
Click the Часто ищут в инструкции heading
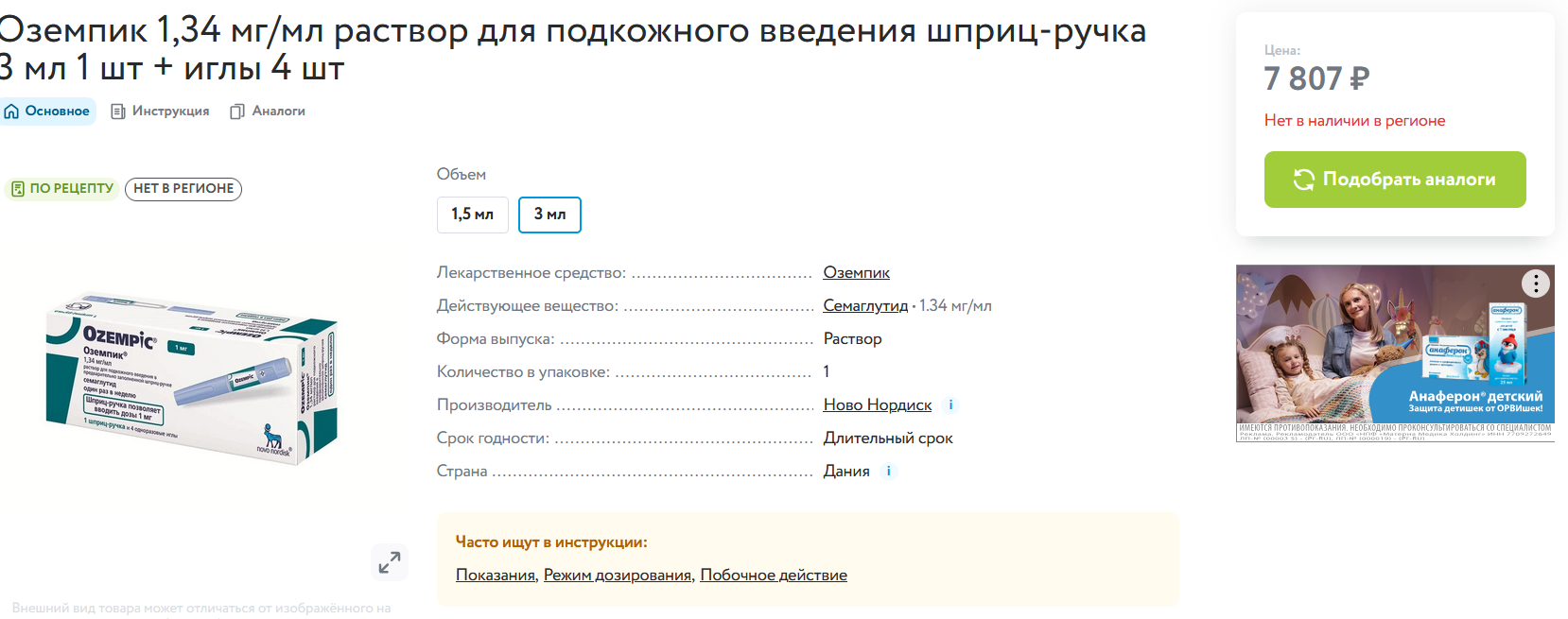pos(551,542)
